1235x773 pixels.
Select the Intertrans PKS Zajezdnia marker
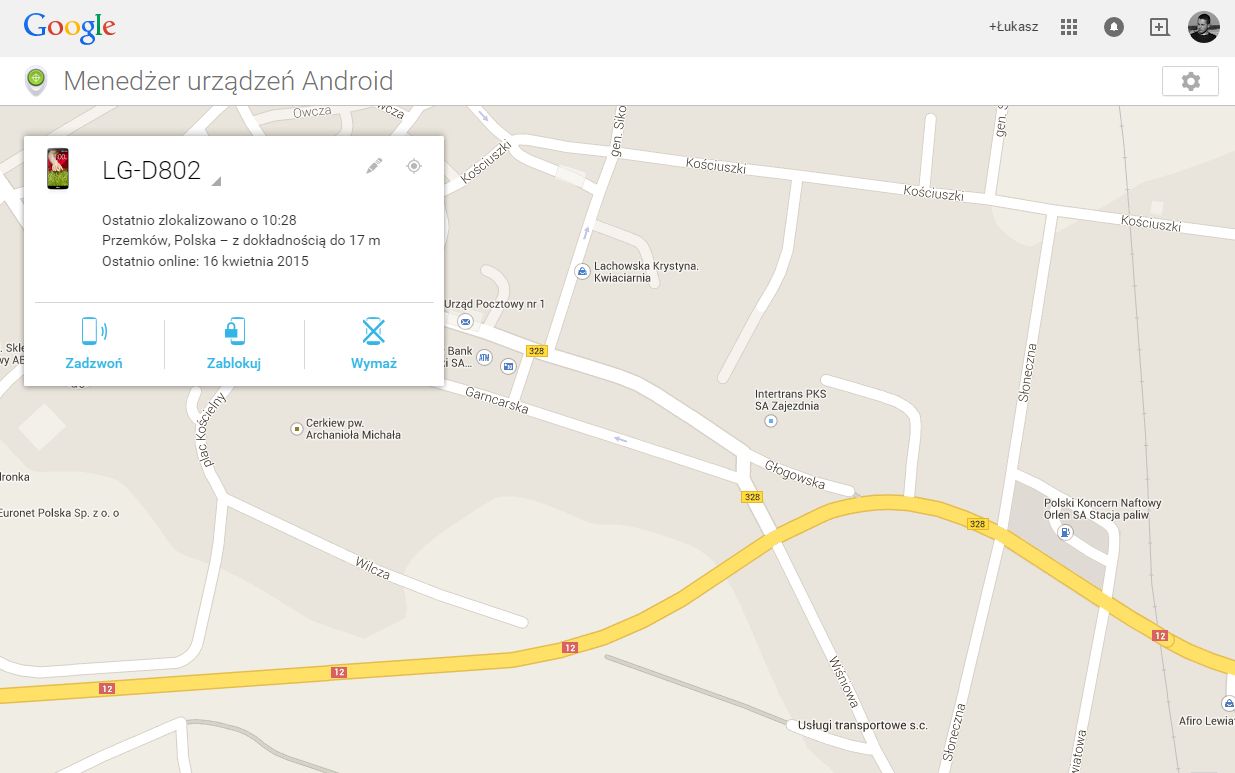coord(770,422)
